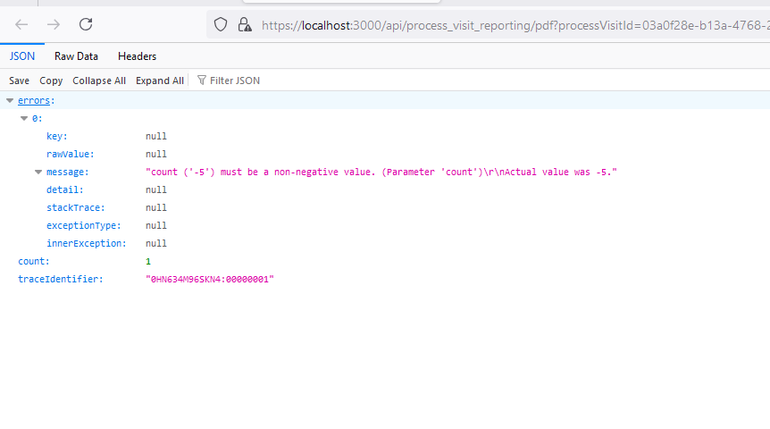Open the Headers tab
Screen dimensions: 770x429
pos(137,56)
